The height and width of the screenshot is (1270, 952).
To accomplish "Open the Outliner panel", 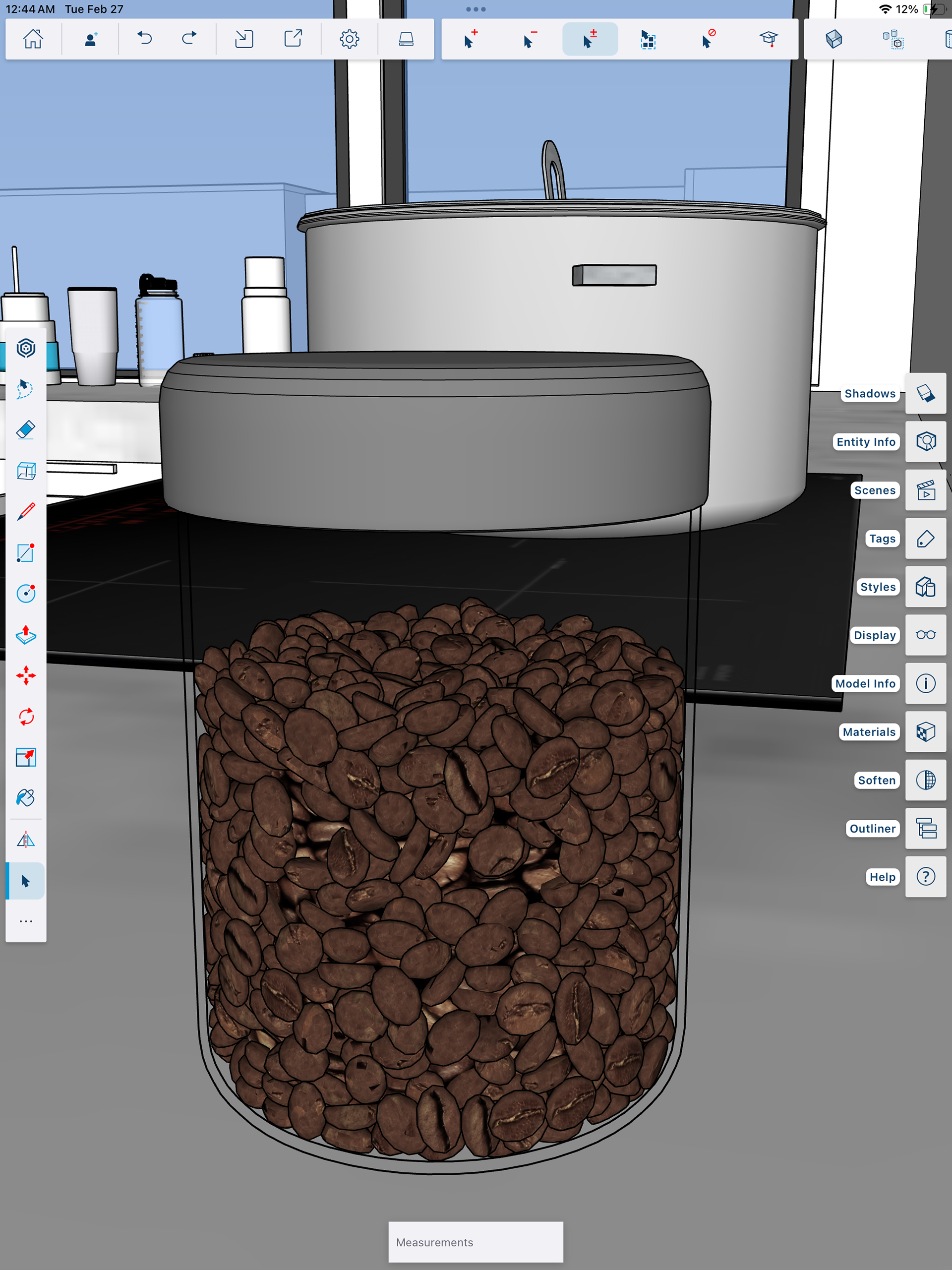I will point(925,828).
